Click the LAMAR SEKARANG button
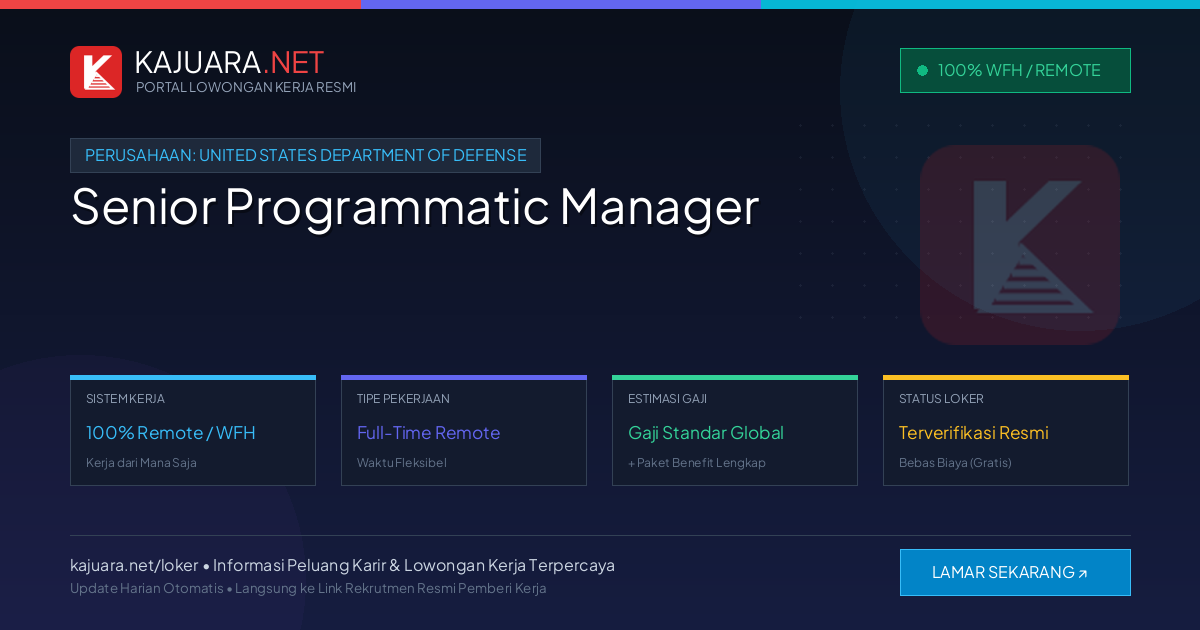Screen dimensions: 1200x630 (x=1015, y=572)
